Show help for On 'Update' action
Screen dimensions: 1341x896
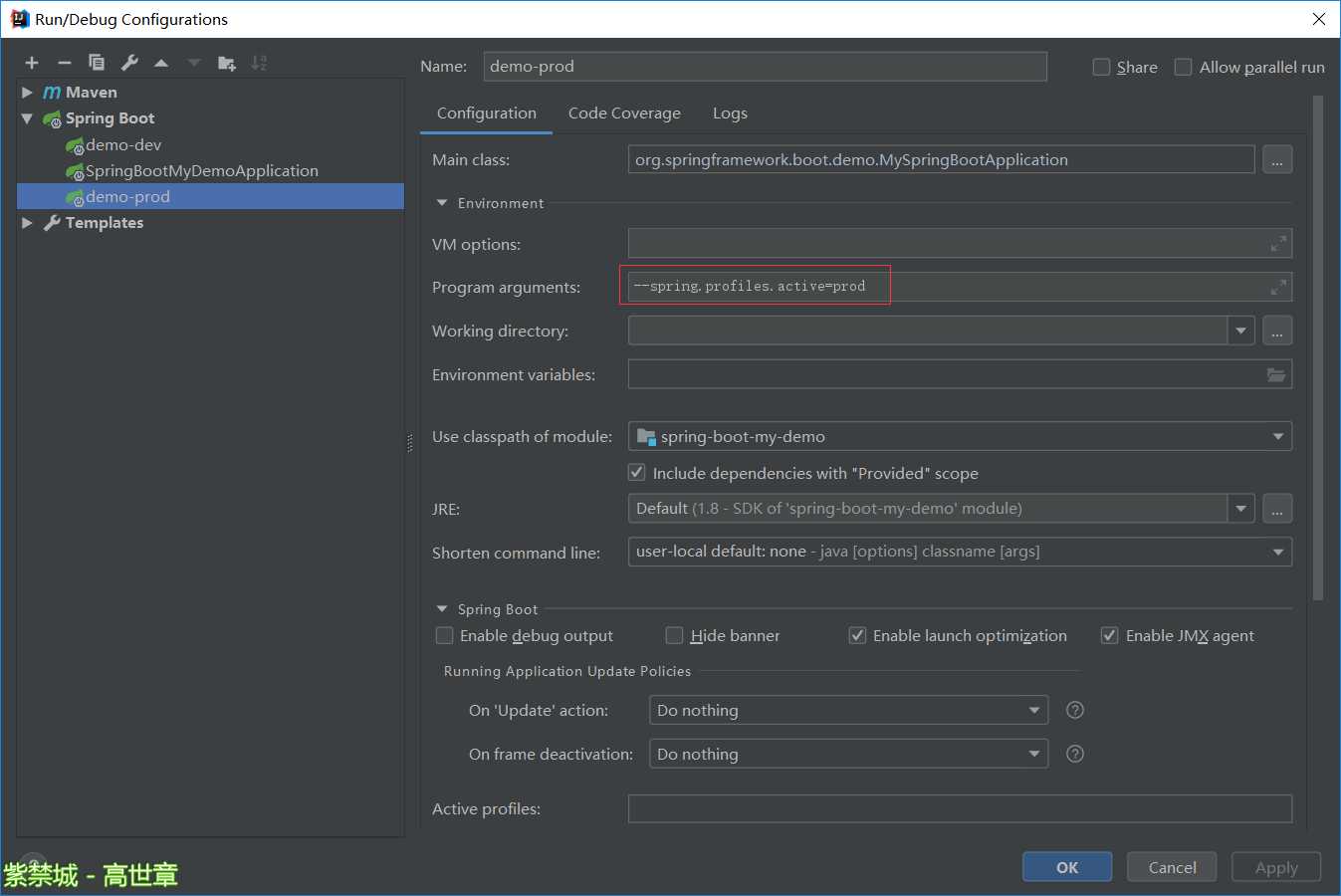[1075, 710]
